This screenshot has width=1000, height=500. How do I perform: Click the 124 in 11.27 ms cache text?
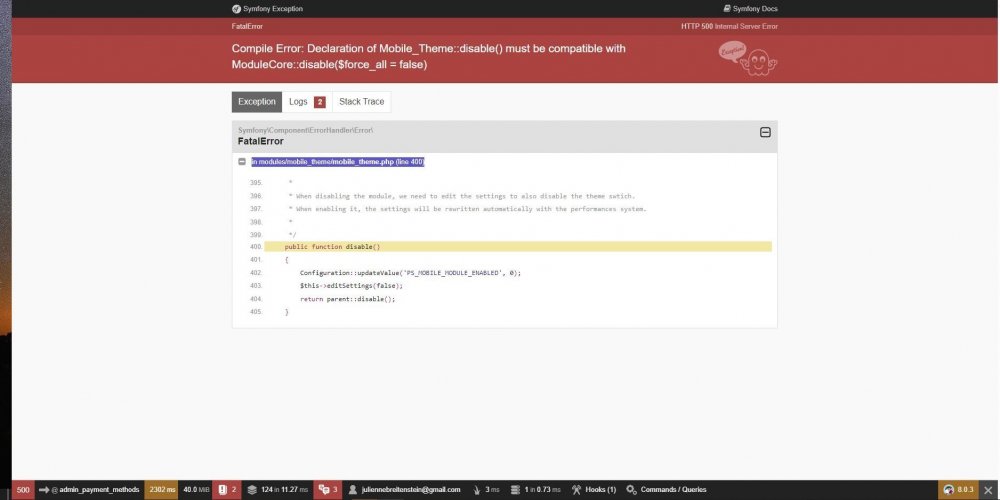pyautogui.click(x=284, y=490)
